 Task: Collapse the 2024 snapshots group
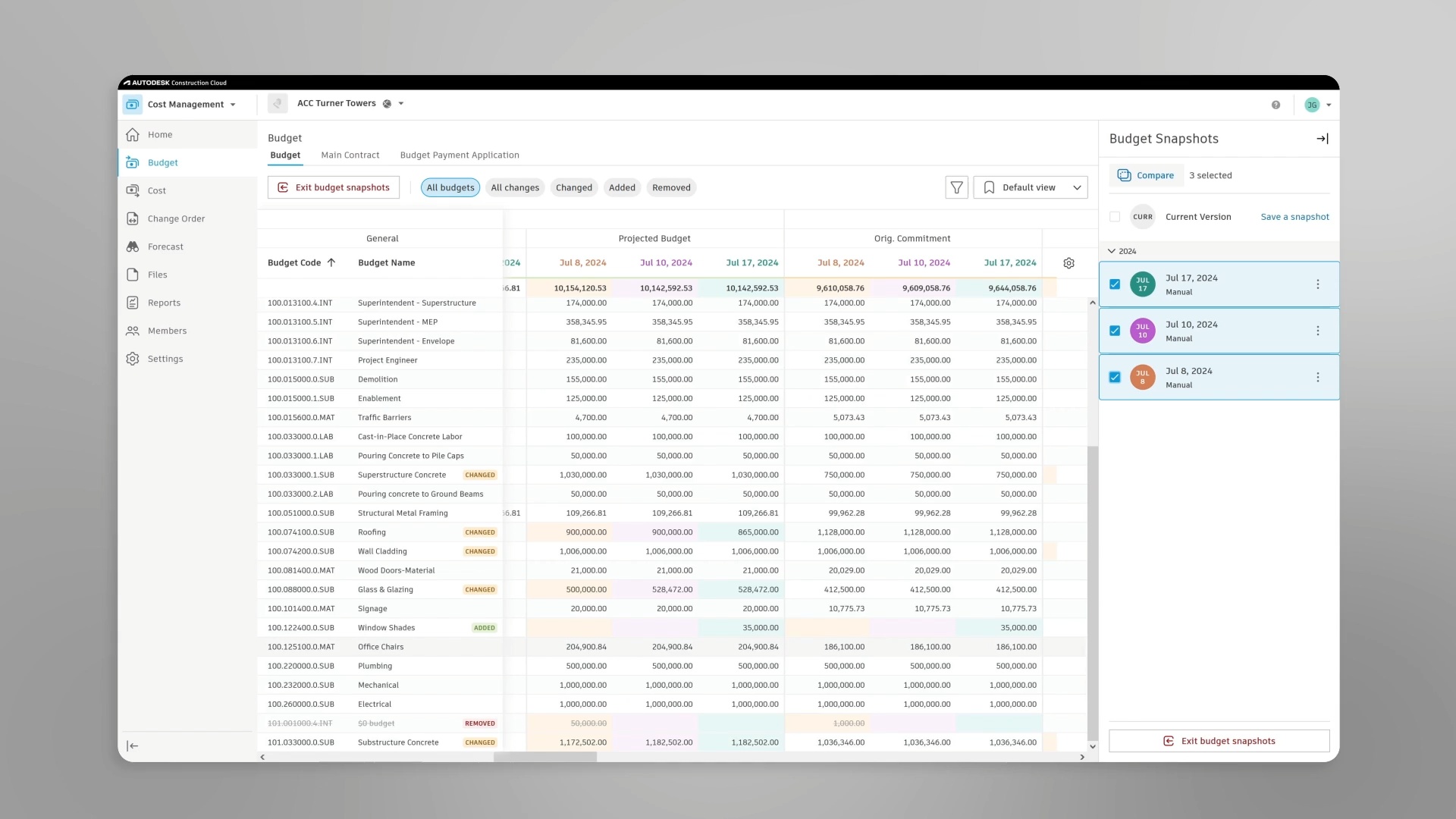coord(1112,251)
